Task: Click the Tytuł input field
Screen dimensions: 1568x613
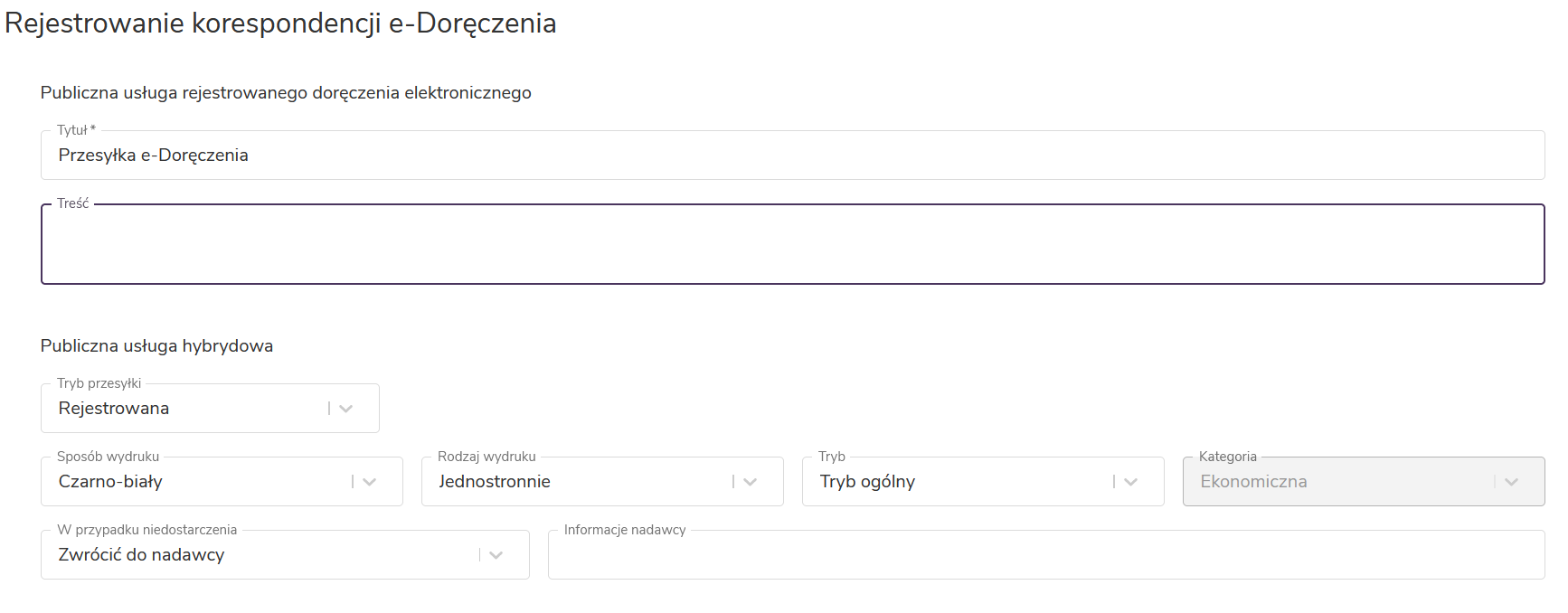Action: 792,156
